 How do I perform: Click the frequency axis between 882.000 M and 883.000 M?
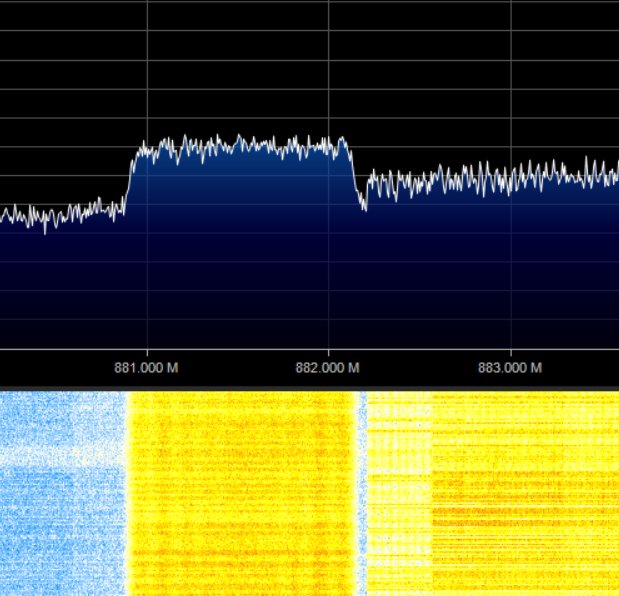(420, 368)
